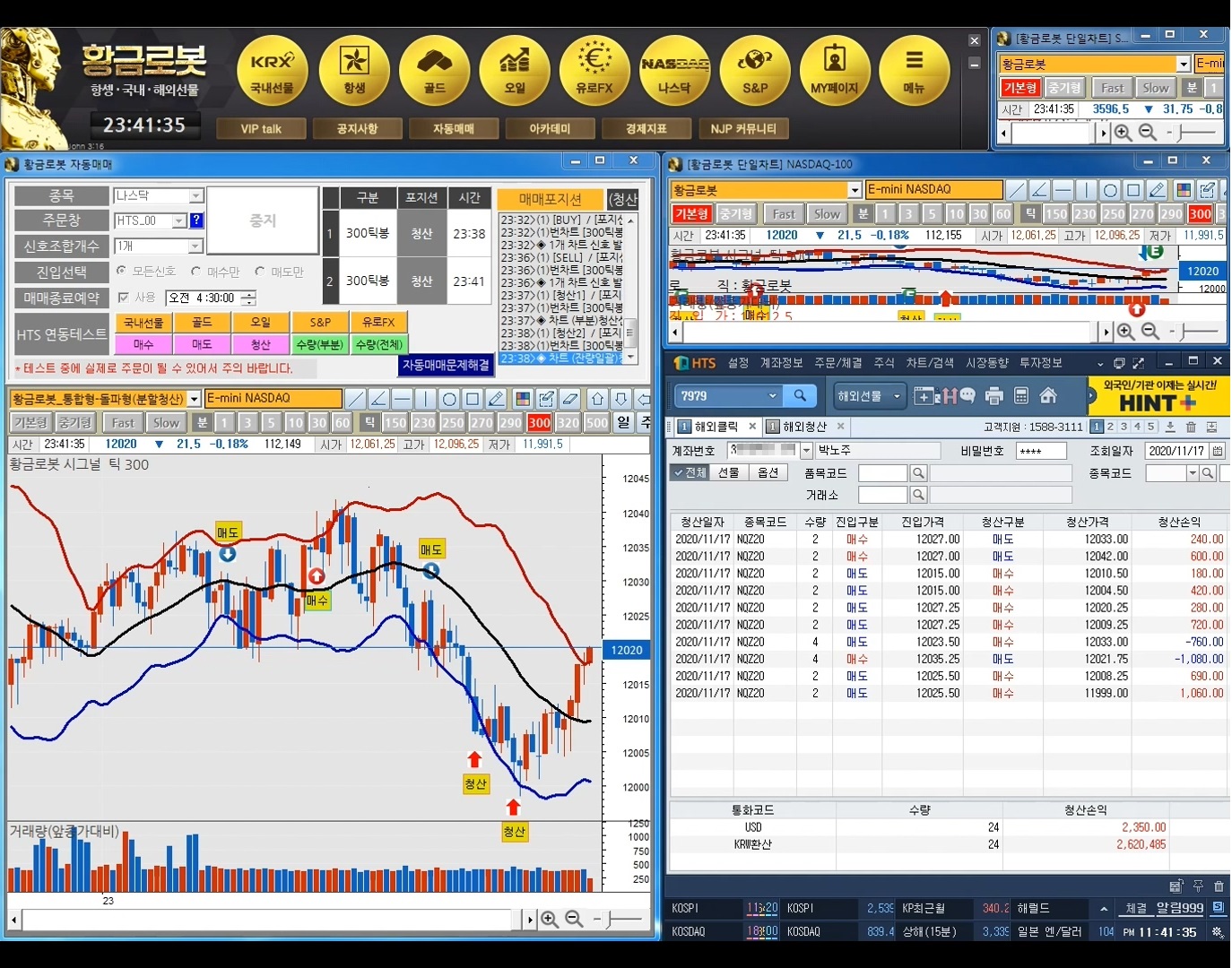Toggle the 선물 filter in HTS
This screenshot has height=968, width=1232.
(729, 472)
